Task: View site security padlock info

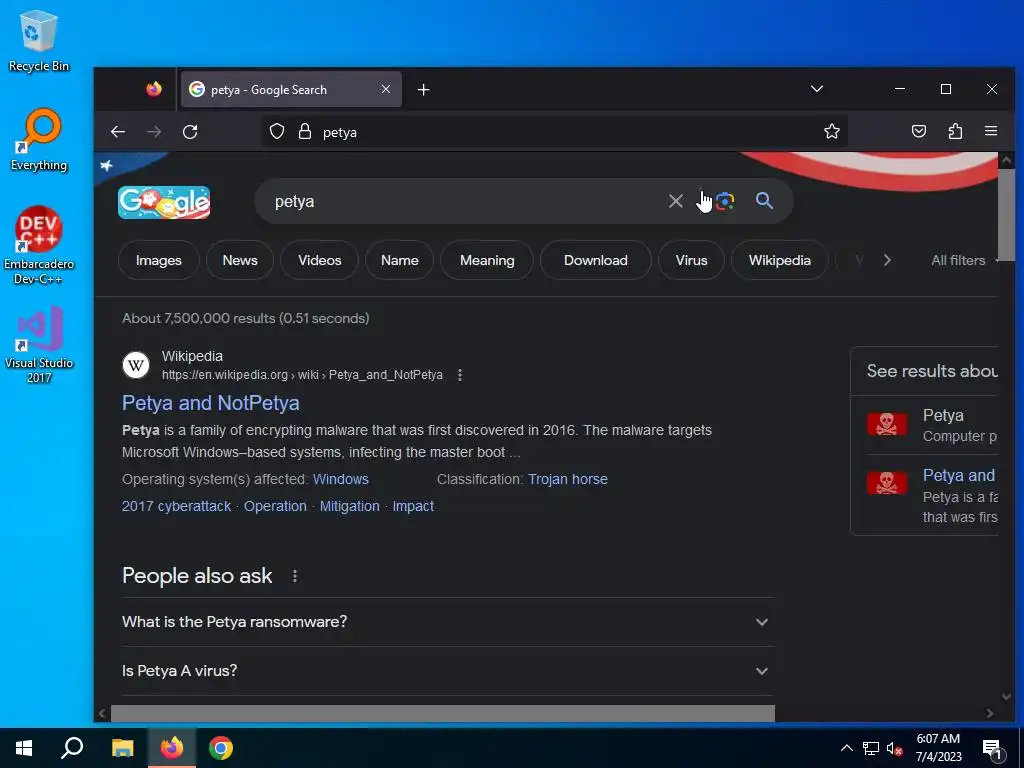Action: (304, 132)
